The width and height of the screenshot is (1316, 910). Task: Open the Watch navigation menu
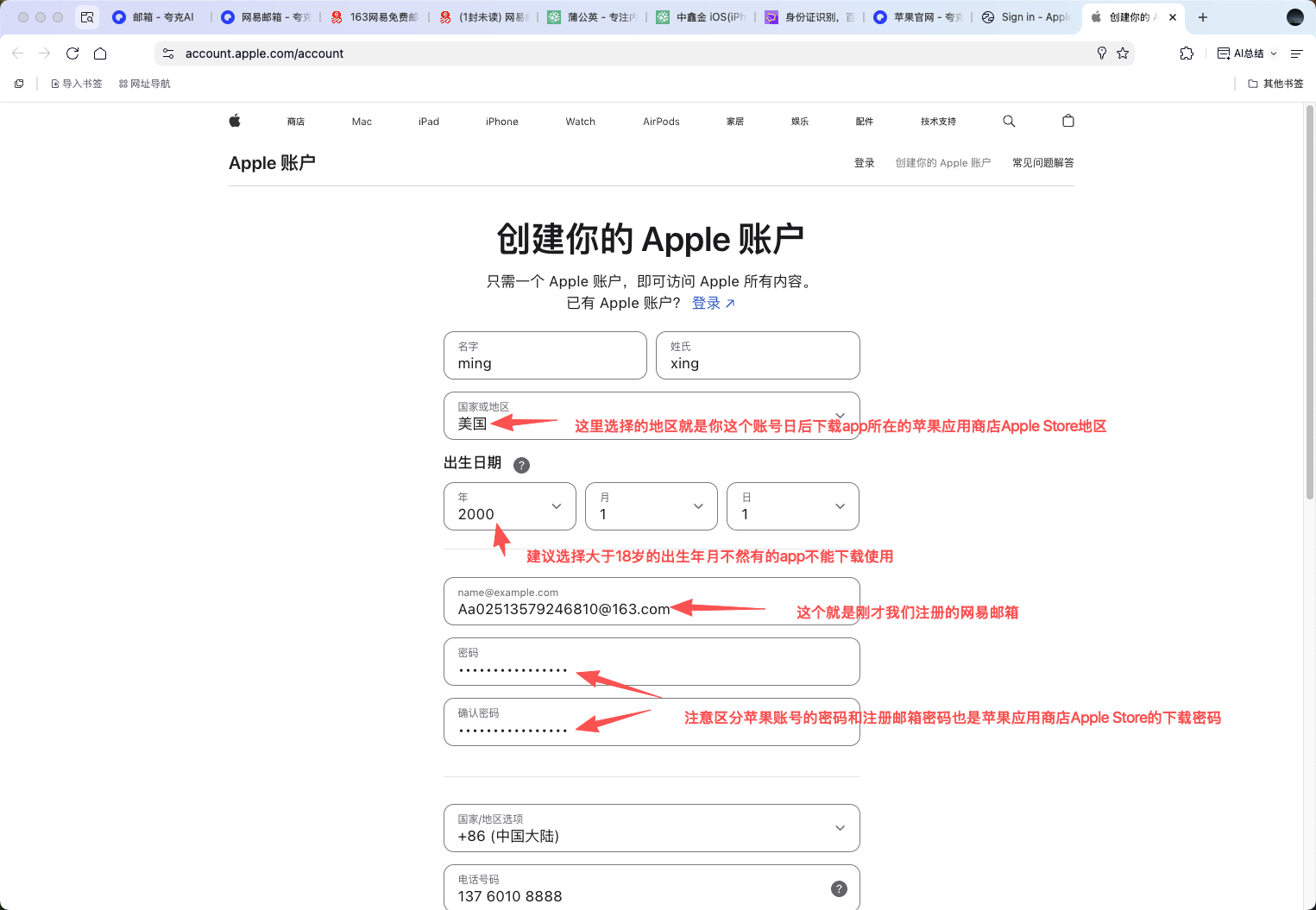point(581,122)
